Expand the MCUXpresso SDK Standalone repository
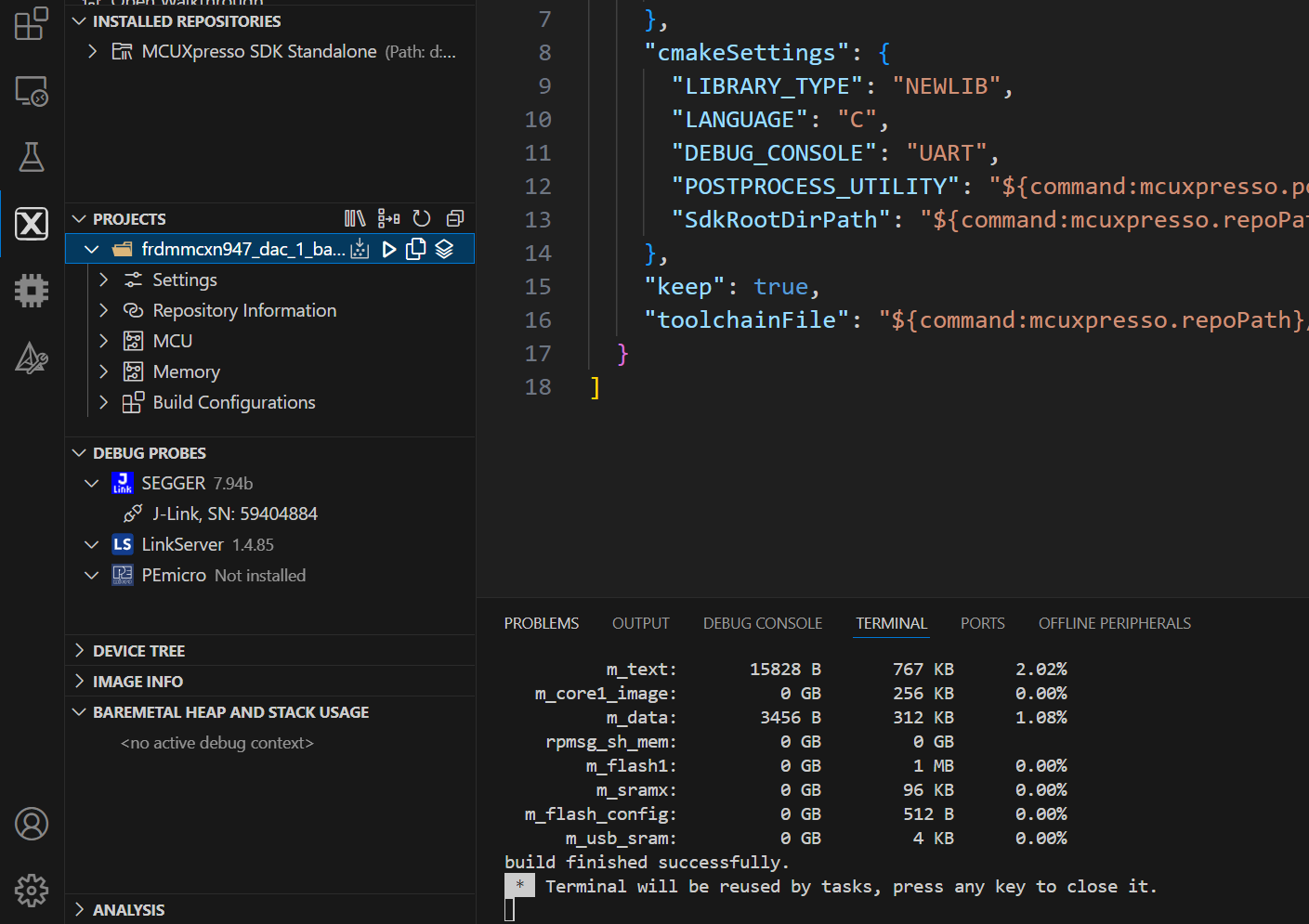 (91, 51)
